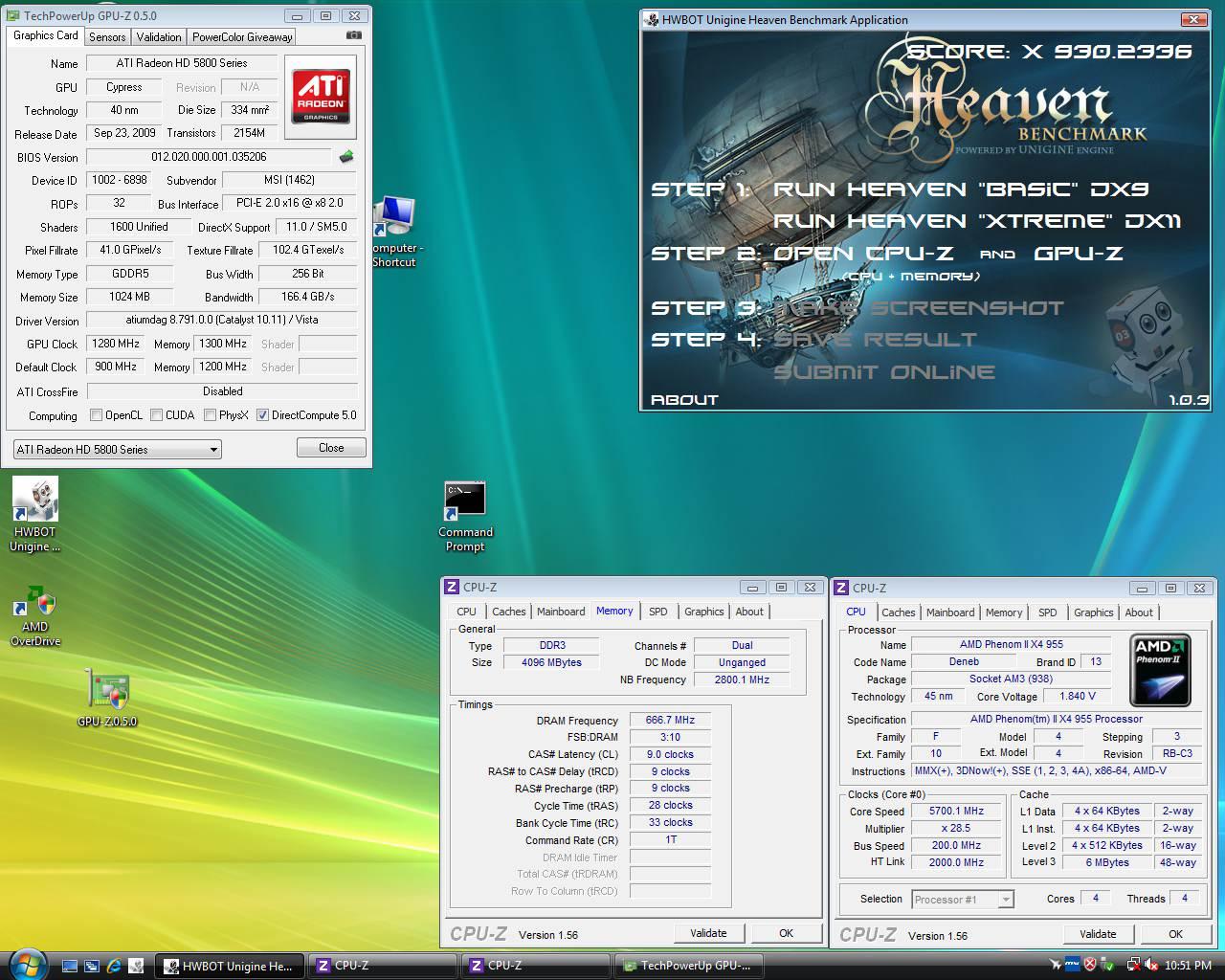This screenshot has width=1225, height=980.
Task: Click the GPU-Z screenshot camera icon
Action: click(353, 35)
